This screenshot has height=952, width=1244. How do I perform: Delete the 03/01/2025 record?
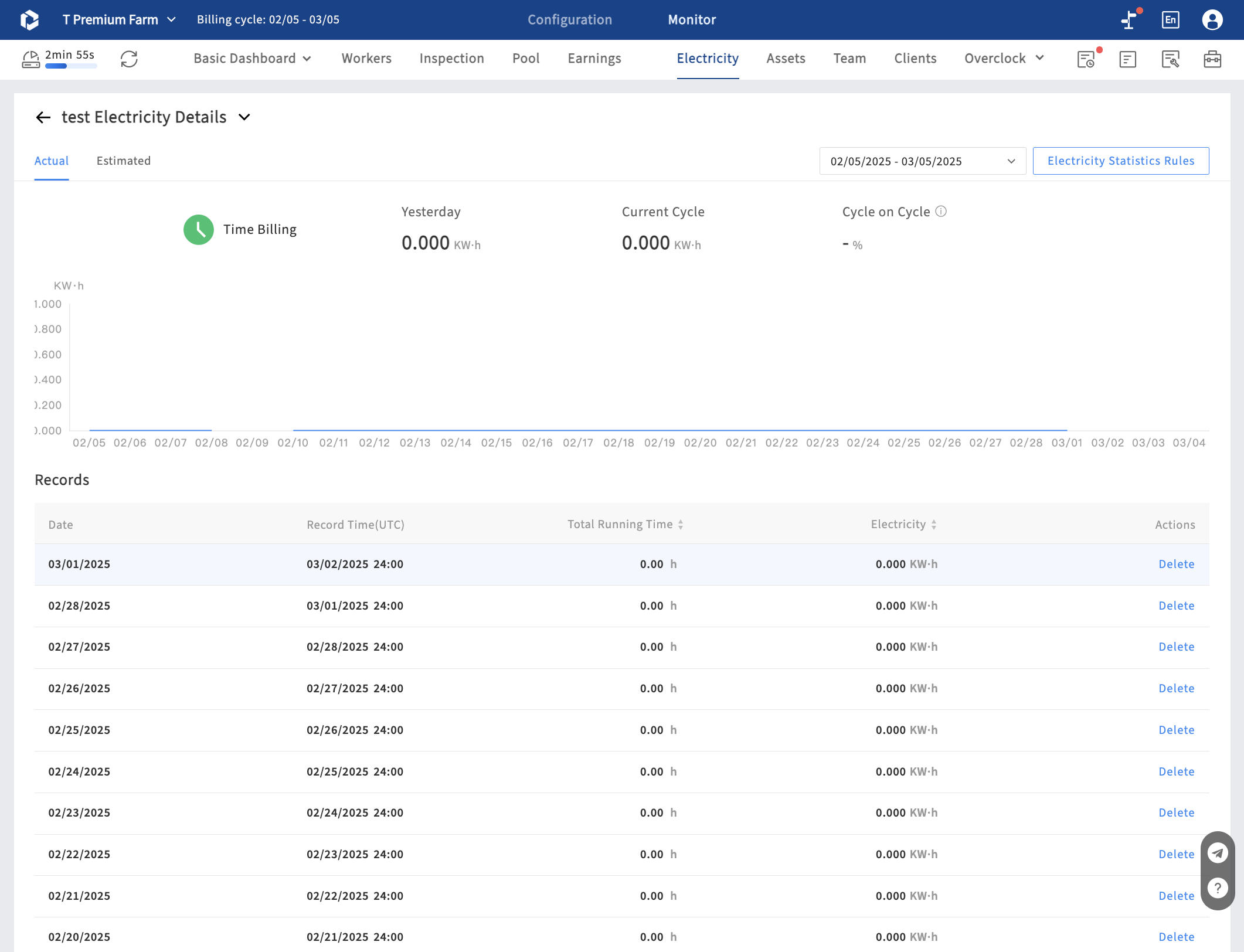pos(1177,565)
